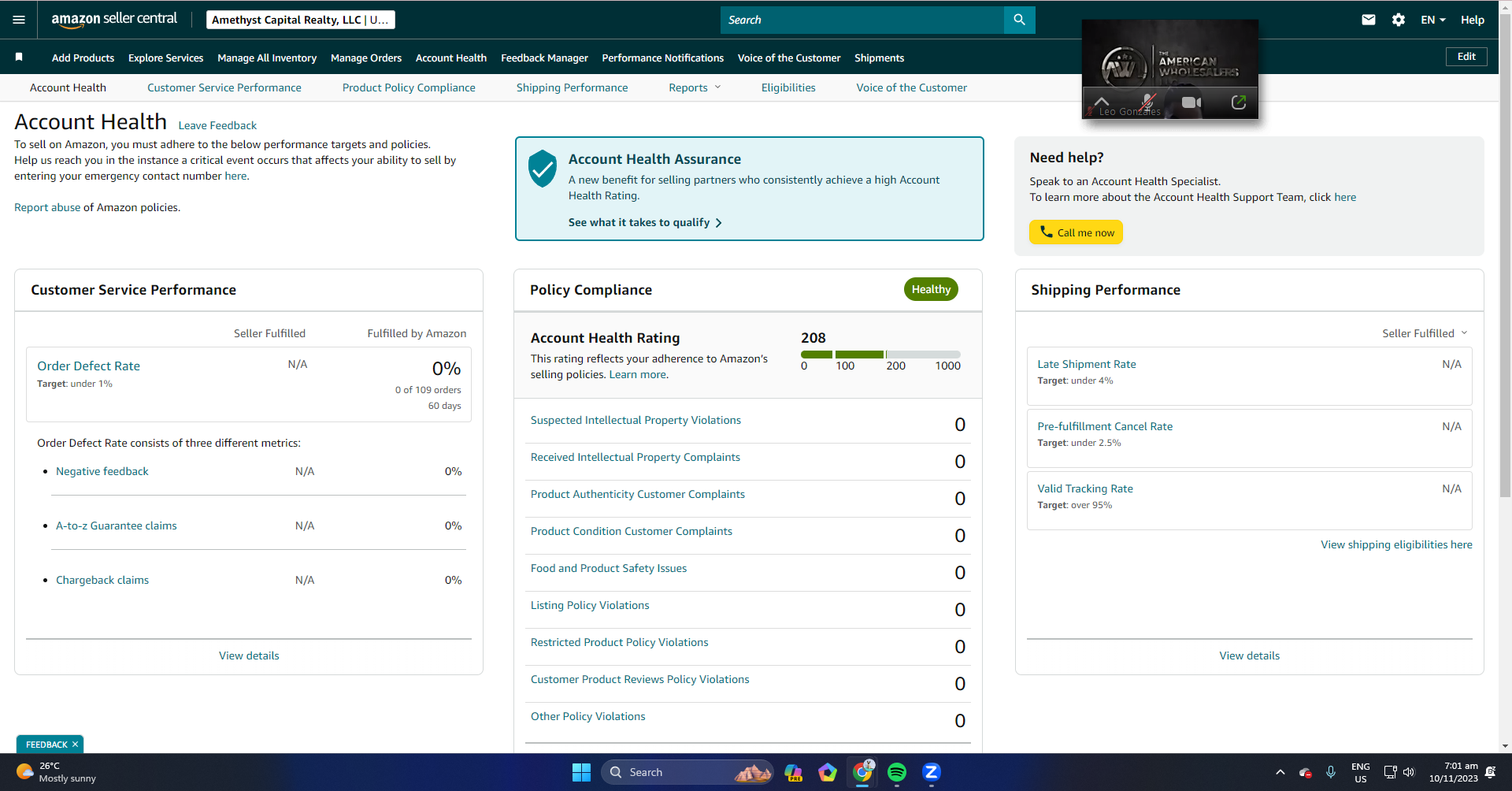
Task: Open the settings gear icon
Action: click(x=1399, y=20)
